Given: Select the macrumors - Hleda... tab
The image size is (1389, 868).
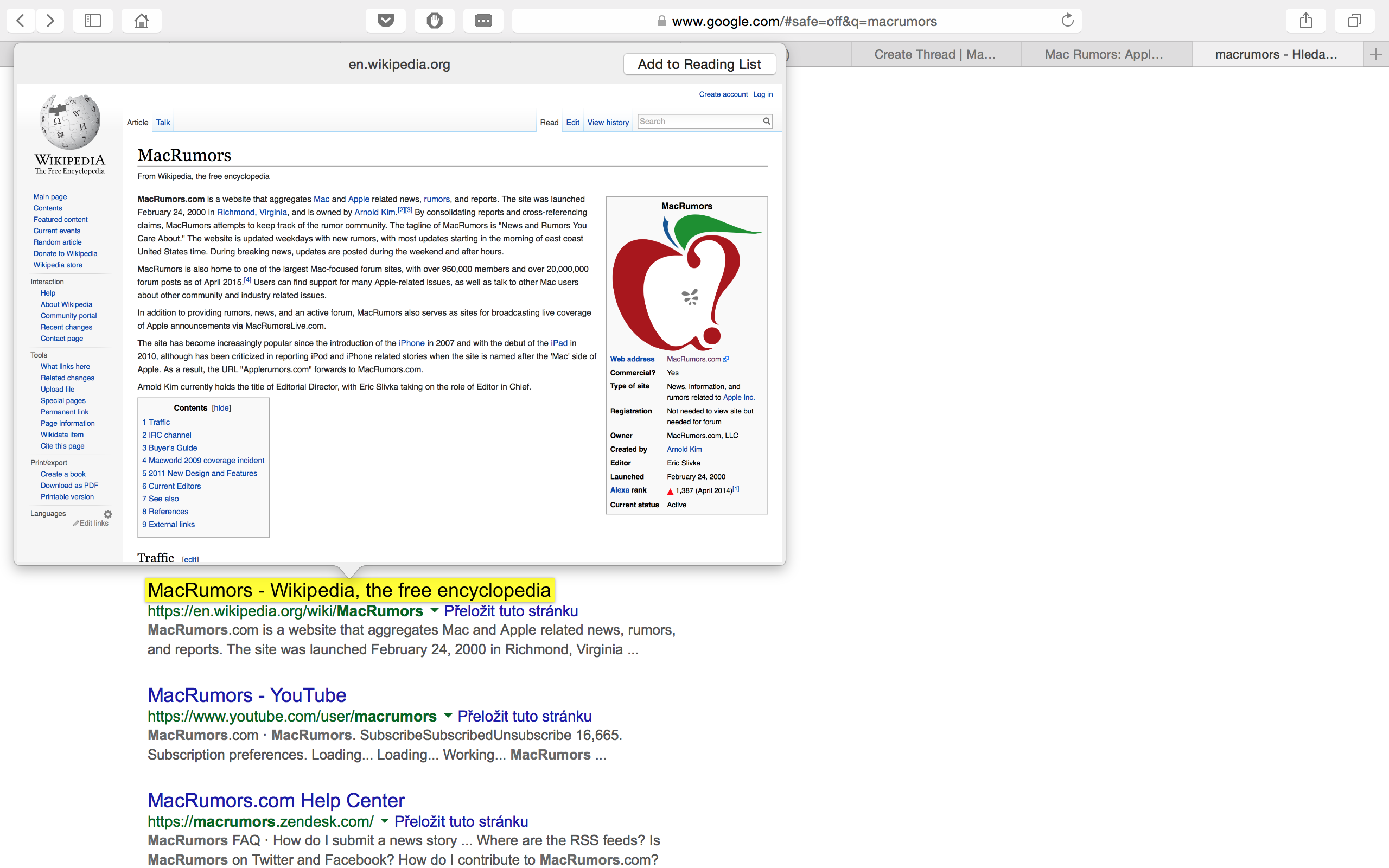Looking at the screenshot, I should click(x=1277, y=55).
